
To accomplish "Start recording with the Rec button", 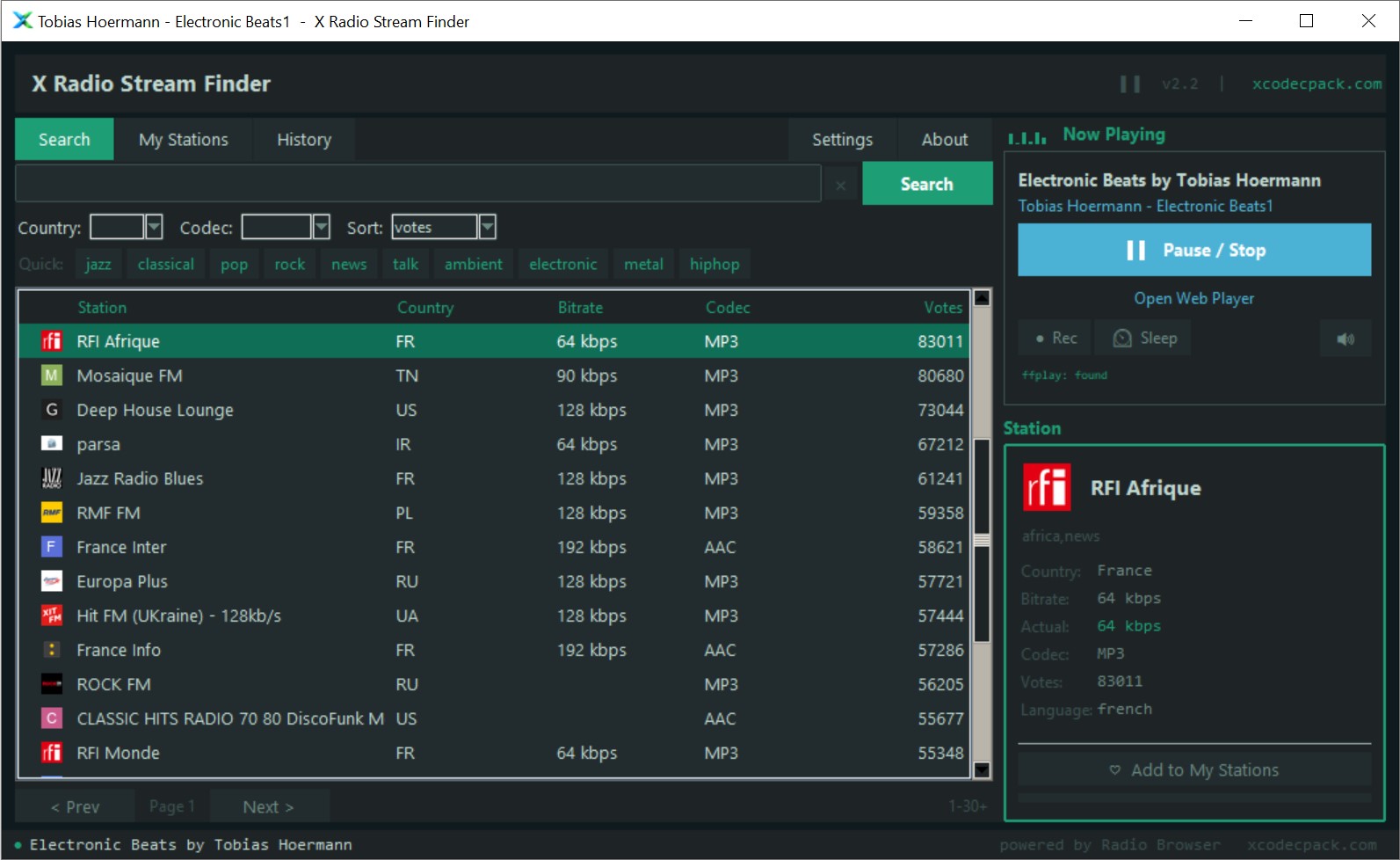I will tap(1055, 338).
